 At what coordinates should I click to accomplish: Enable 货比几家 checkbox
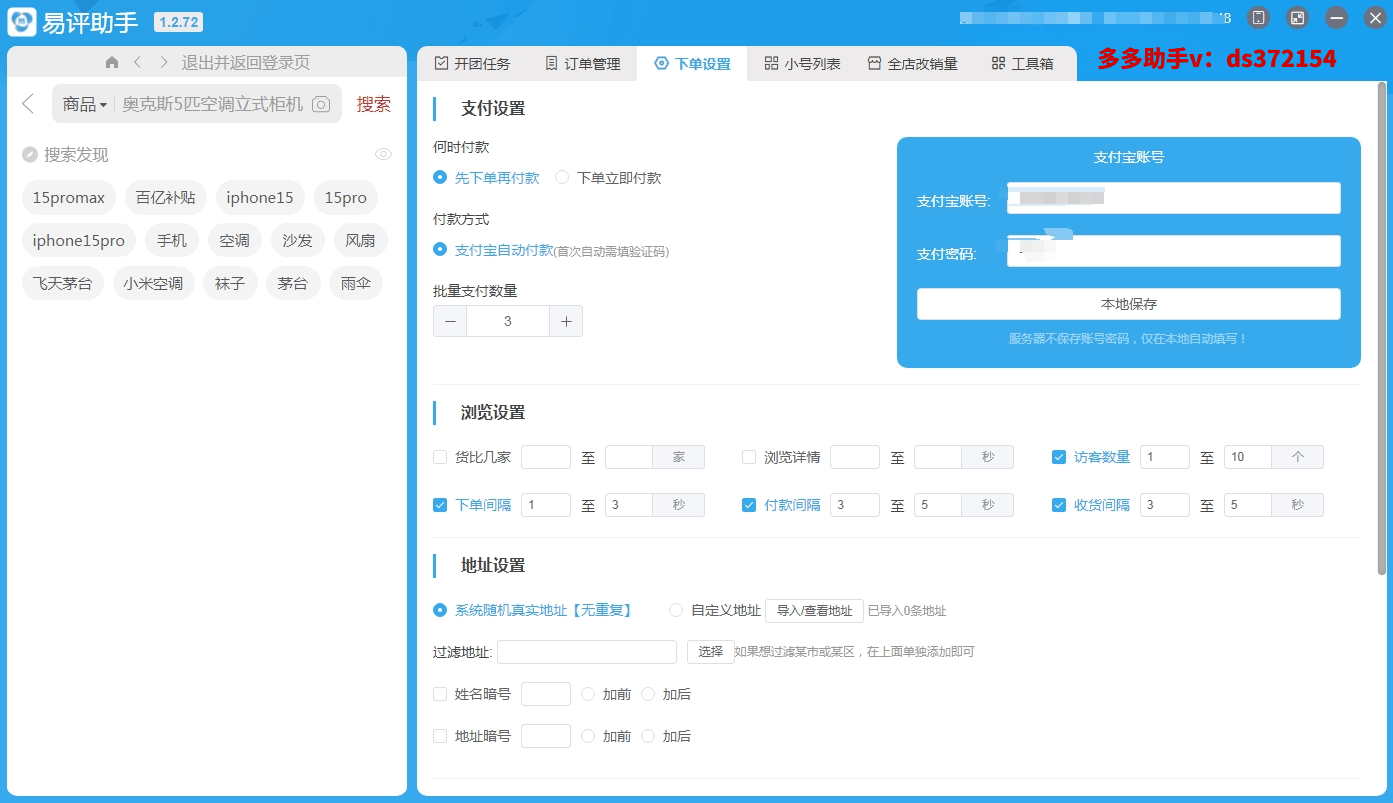click(440, 457)
